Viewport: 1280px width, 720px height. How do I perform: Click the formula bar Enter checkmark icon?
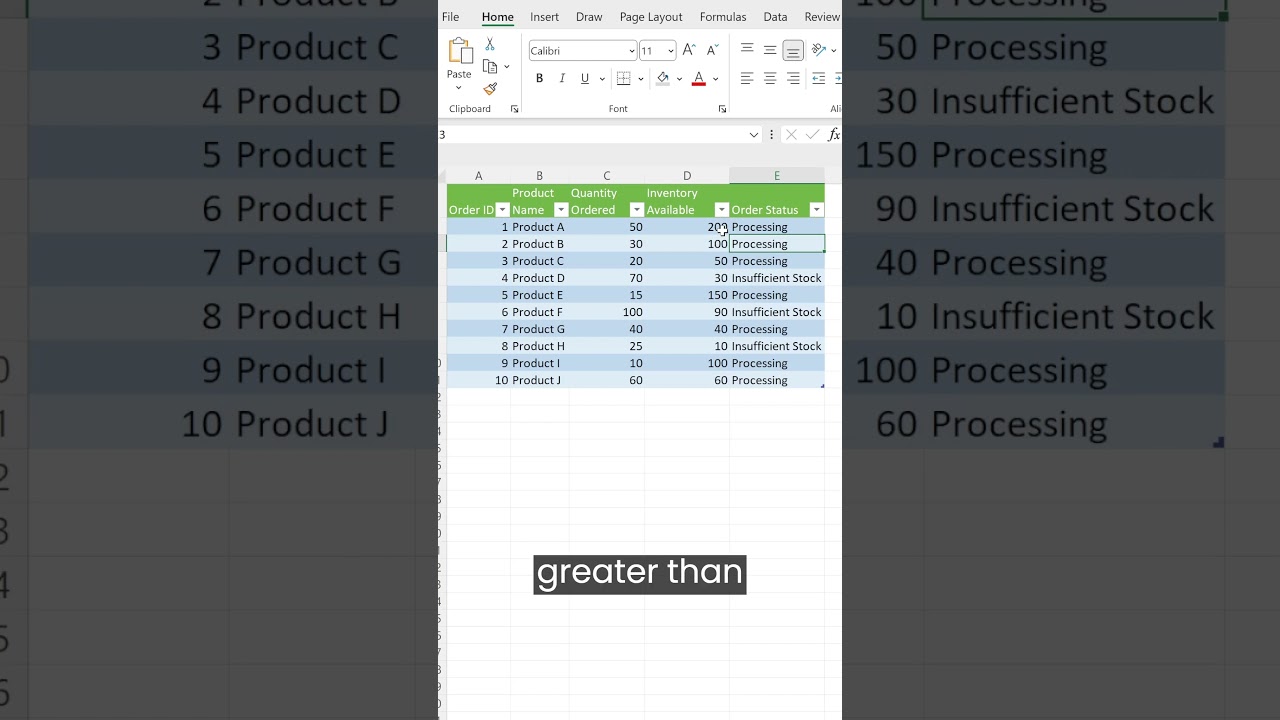click(812, 135)
